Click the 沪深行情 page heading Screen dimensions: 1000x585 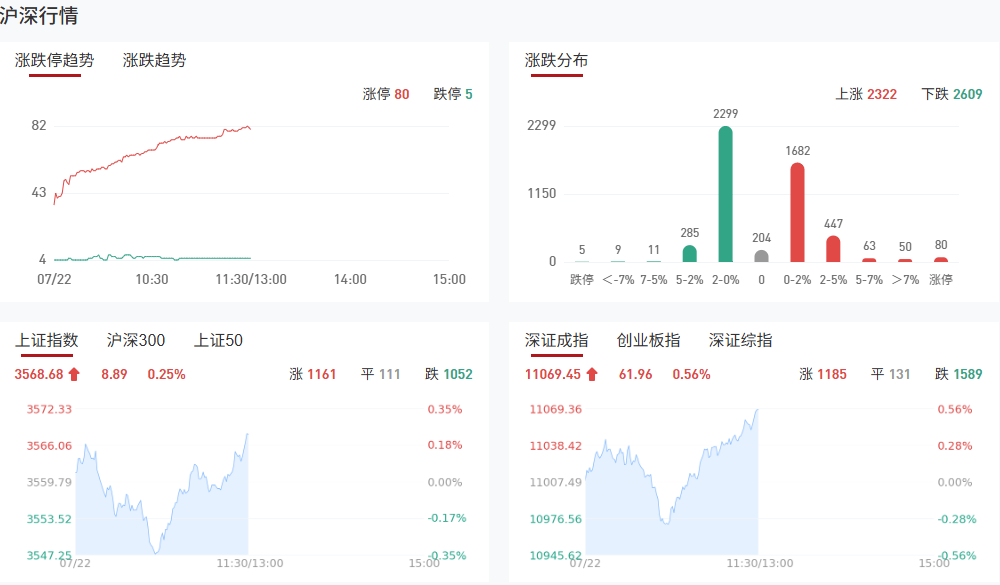(x=39, y=15)
